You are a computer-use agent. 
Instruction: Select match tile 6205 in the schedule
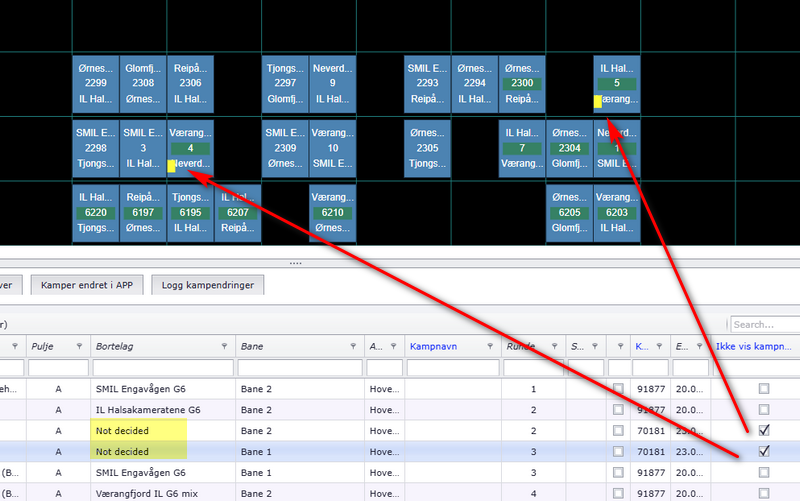pos(569,213)
